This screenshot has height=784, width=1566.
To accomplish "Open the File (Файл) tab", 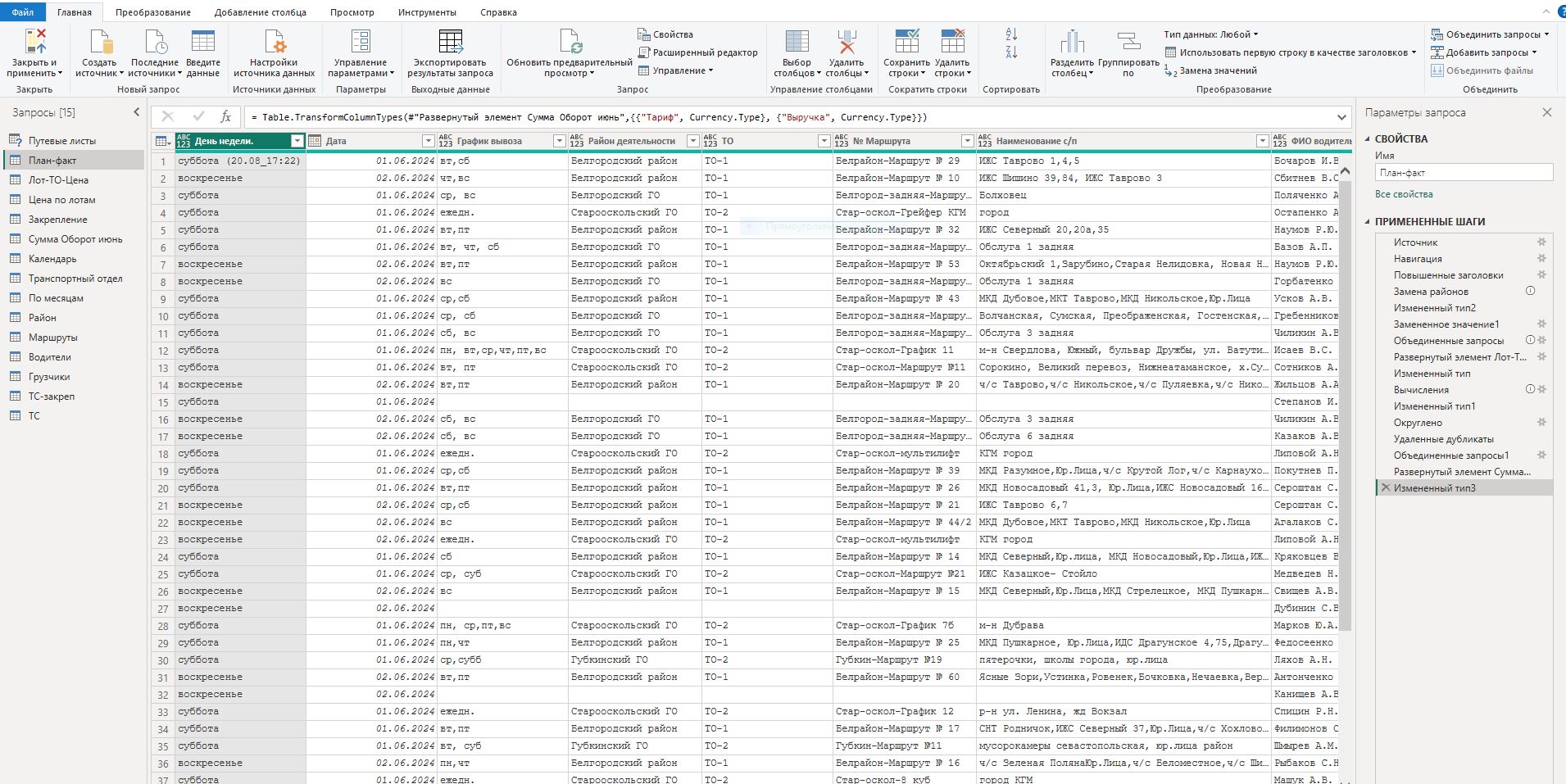I will 23,12.
